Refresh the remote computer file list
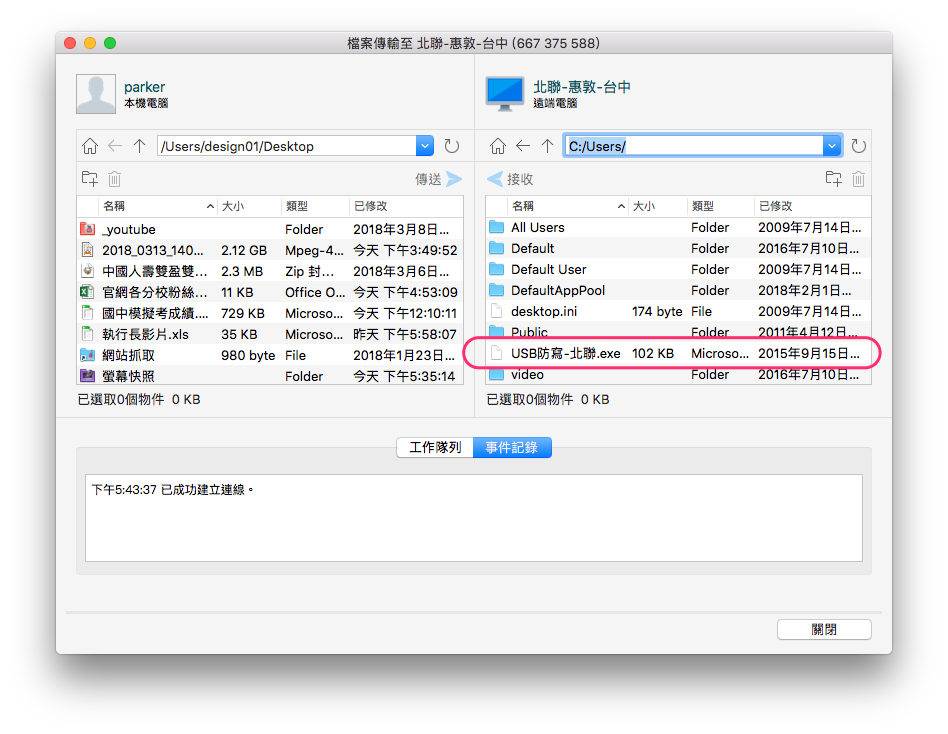 tap(859, 146)
